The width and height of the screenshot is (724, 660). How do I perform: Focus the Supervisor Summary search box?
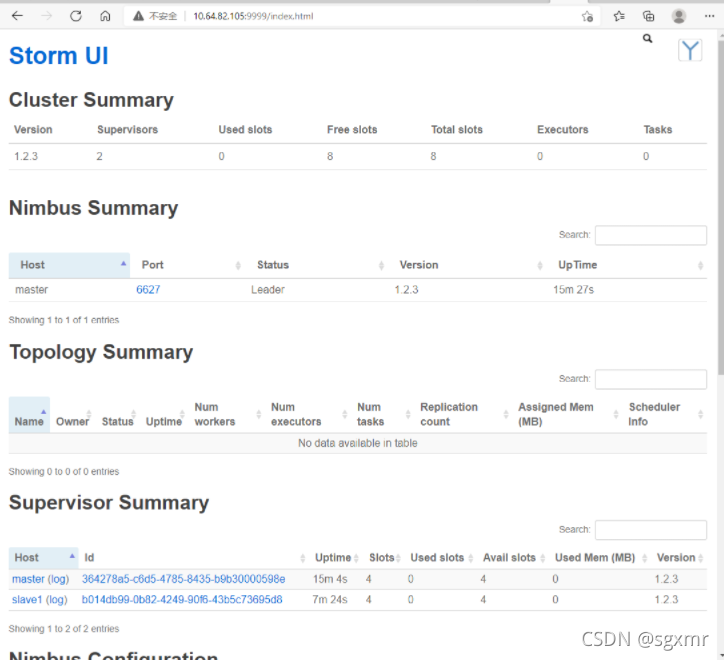pyautogui.click(x=651, y=530)
